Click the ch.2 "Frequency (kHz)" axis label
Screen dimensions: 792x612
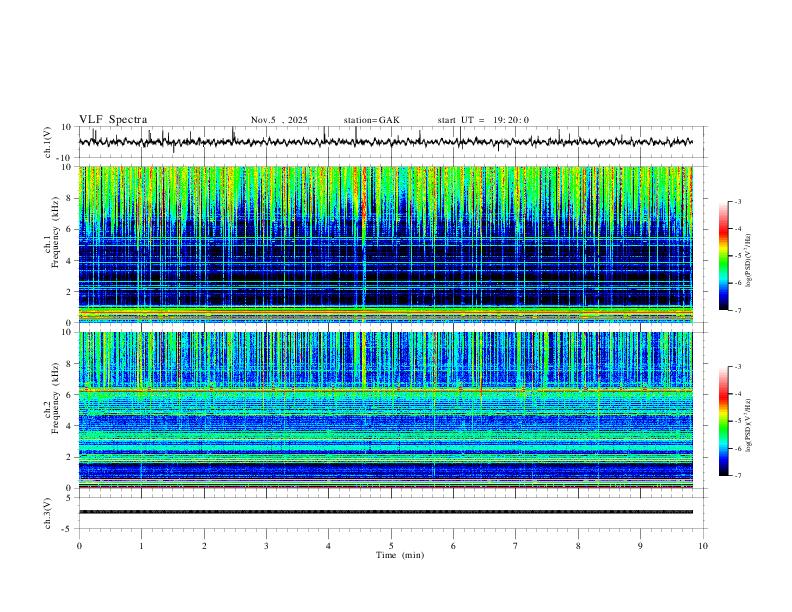click(55, 400)
